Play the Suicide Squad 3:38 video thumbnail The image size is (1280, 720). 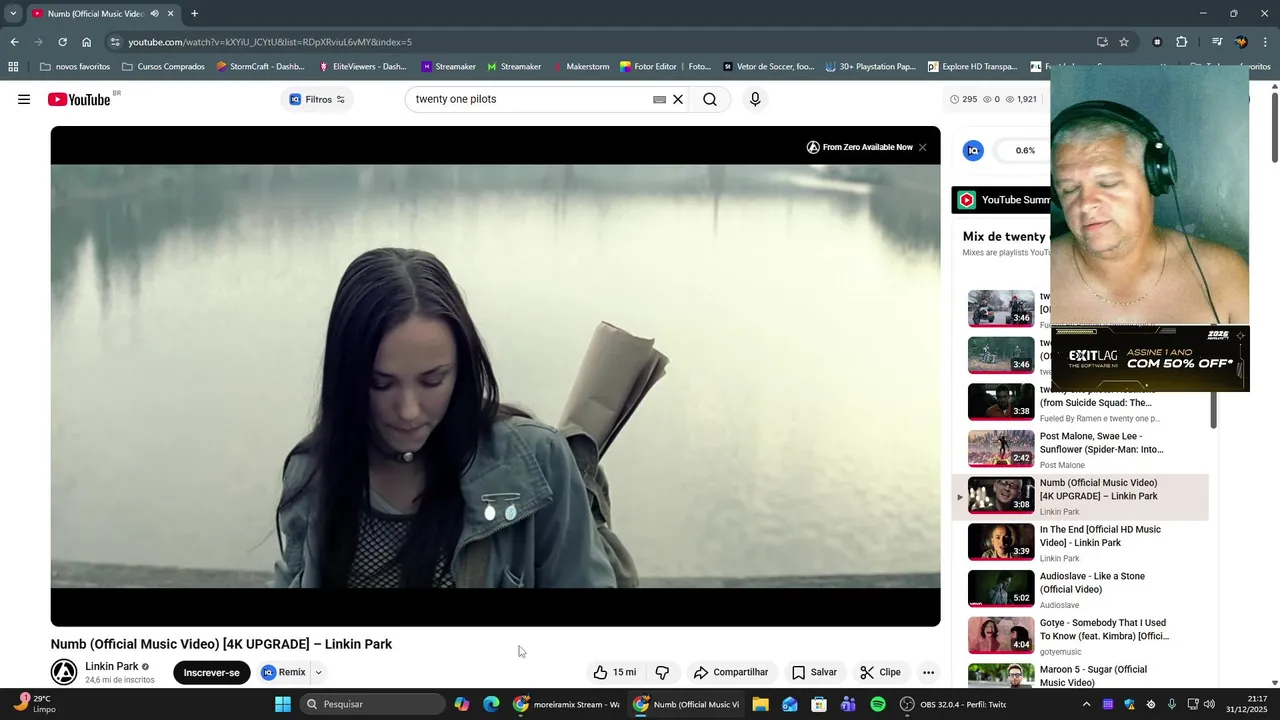(1001, 402)
